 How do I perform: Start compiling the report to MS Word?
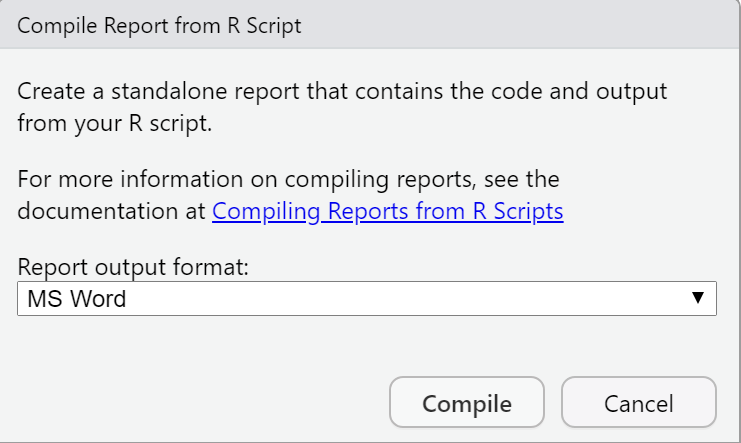pyautogui.click(x=467, y=402)
